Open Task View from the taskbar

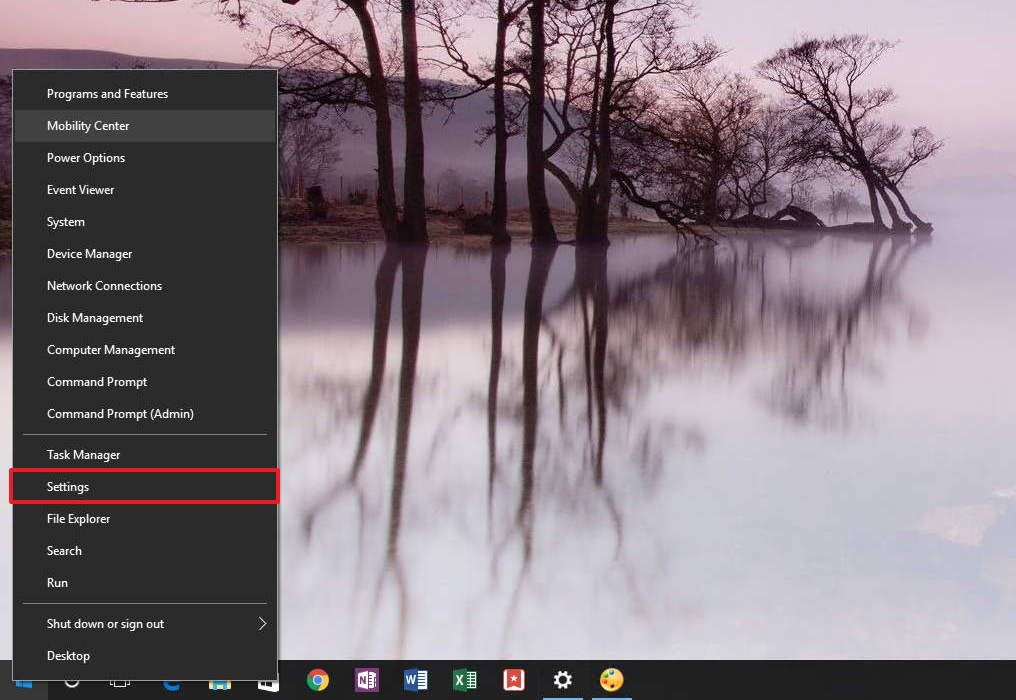[x=119, y=683]
